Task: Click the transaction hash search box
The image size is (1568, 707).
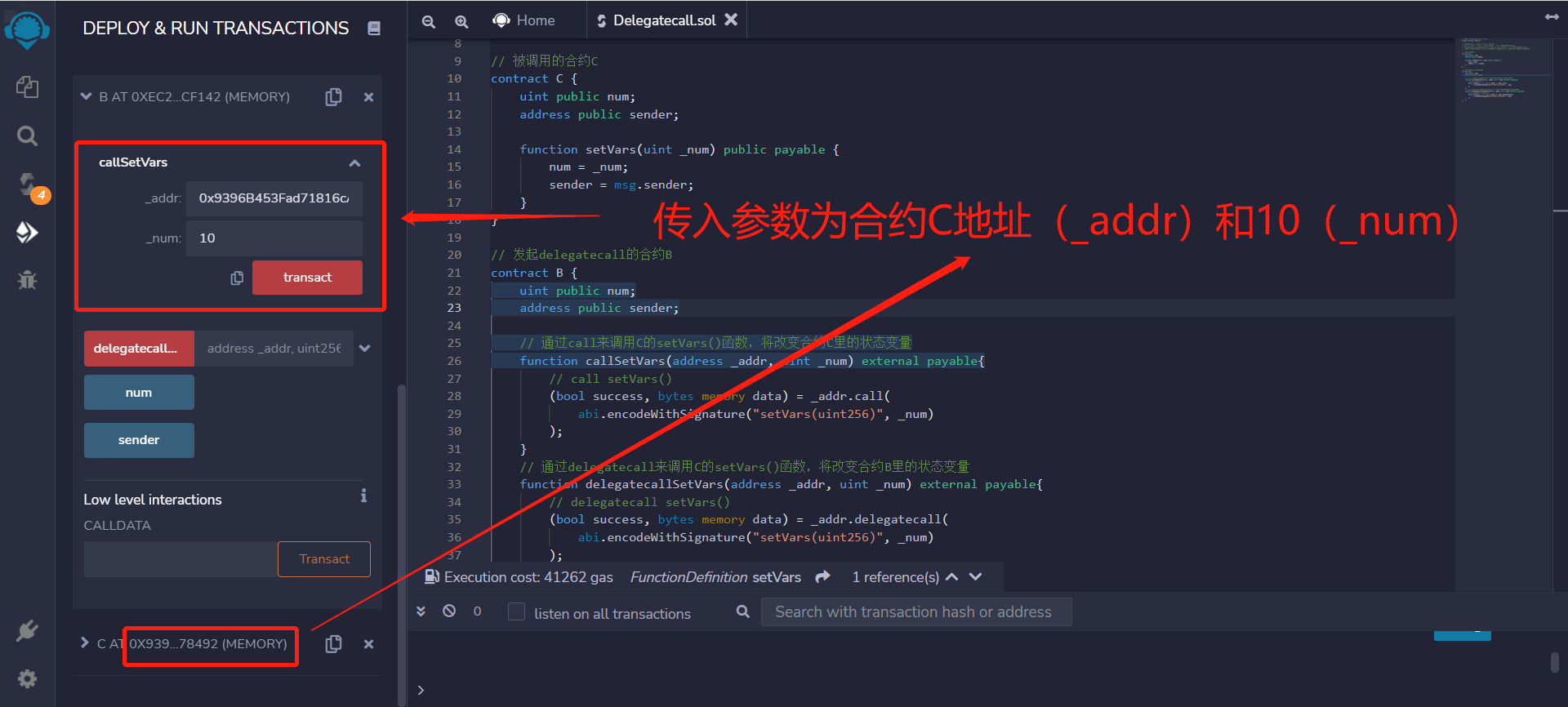Action: 915,612
